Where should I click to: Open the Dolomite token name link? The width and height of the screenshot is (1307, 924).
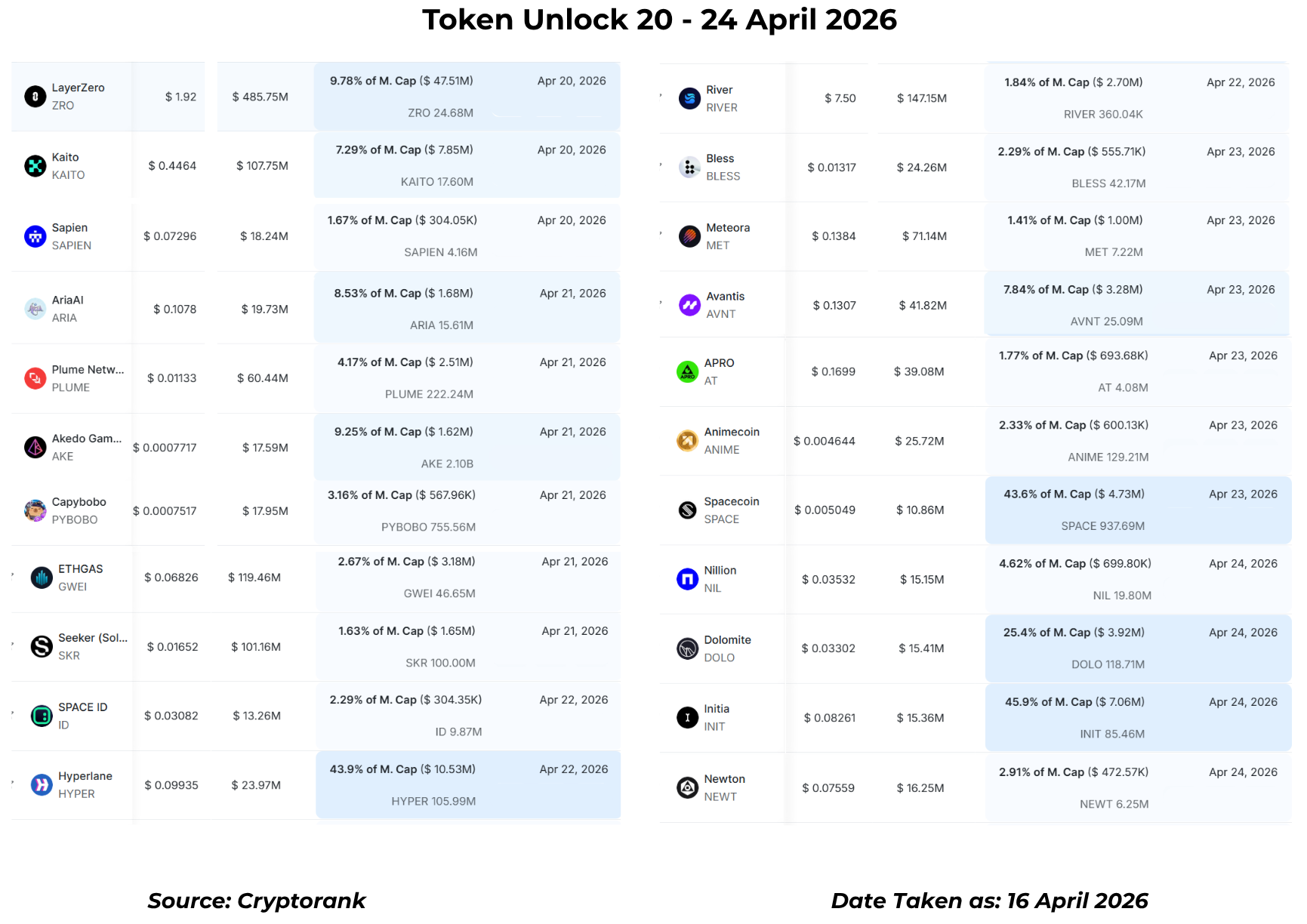[727, 640]
